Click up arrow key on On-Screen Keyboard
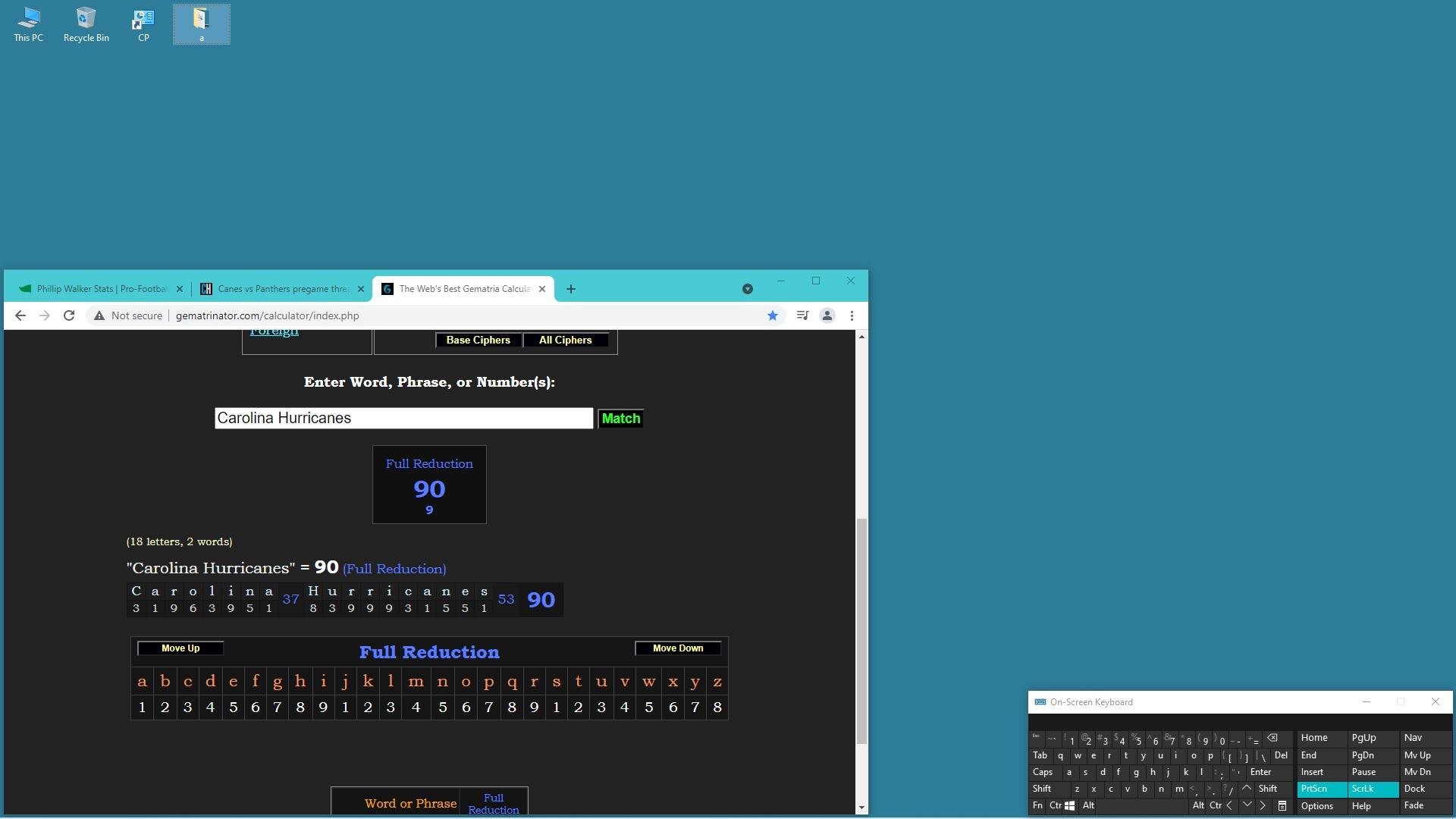 point(1247,789)
